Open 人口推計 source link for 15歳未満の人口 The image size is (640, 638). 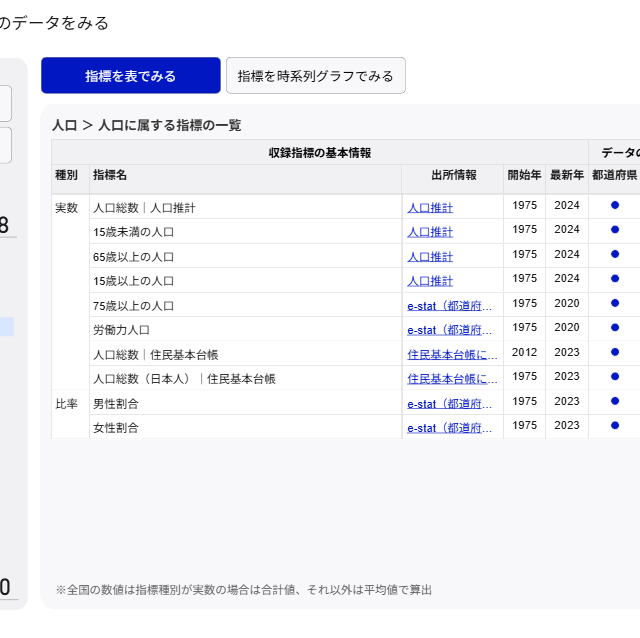point(430,232)
